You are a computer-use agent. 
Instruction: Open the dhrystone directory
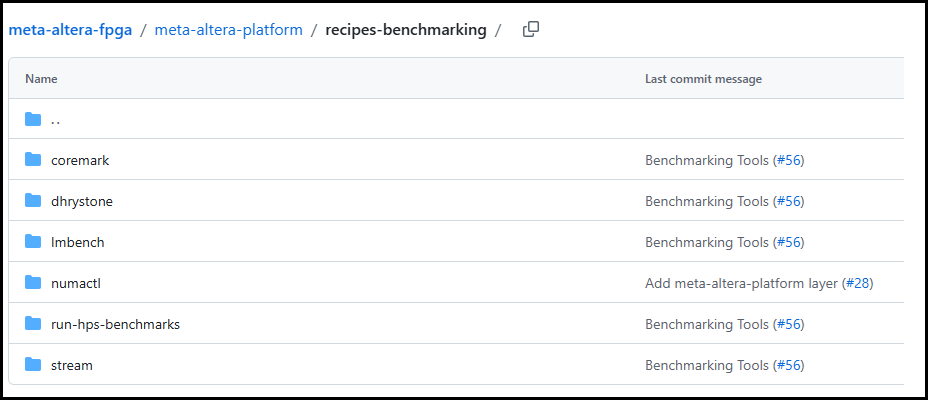(82, 201)
